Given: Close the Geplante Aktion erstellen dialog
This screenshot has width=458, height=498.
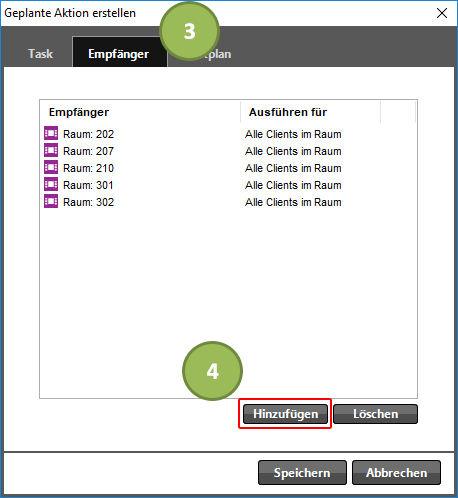Looking at the screenshot, I should (x=442, y=13).
